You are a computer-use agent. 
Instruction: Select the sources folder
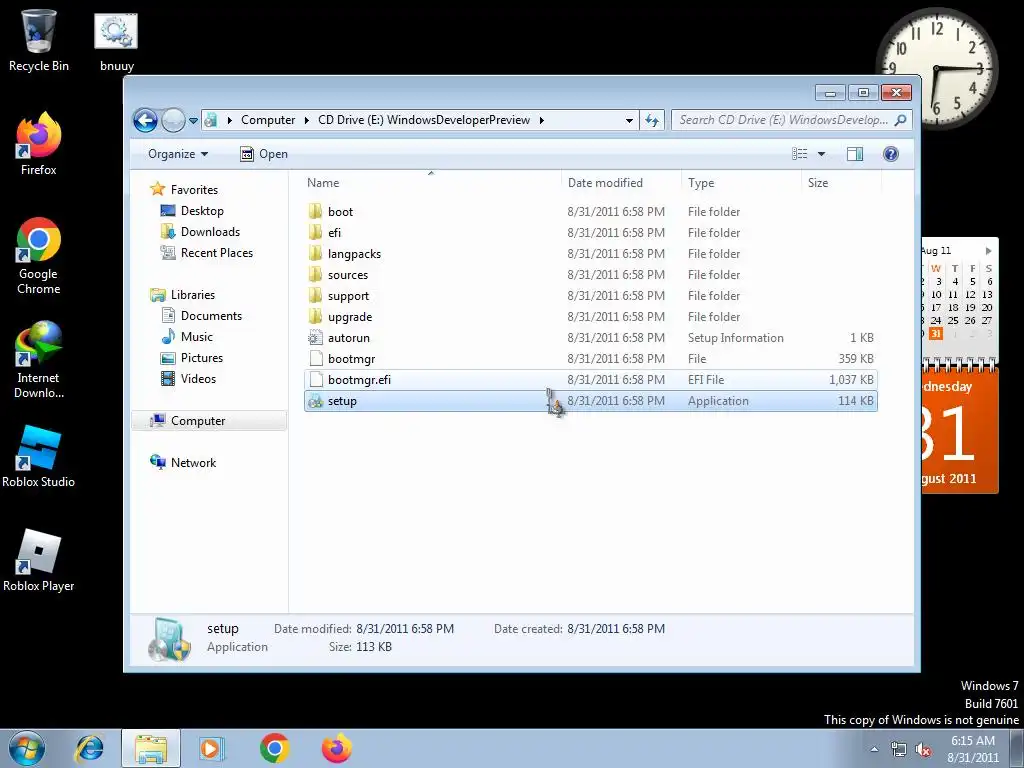590,274
